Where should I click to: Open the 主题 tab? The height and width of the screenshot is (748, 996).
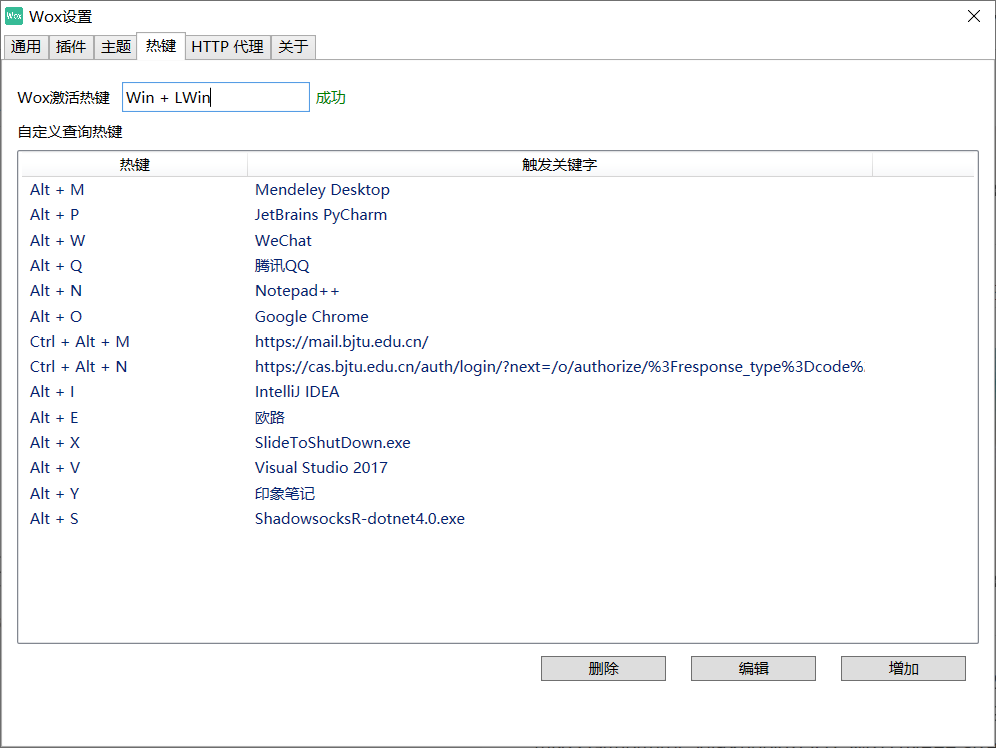click(116, 47)
